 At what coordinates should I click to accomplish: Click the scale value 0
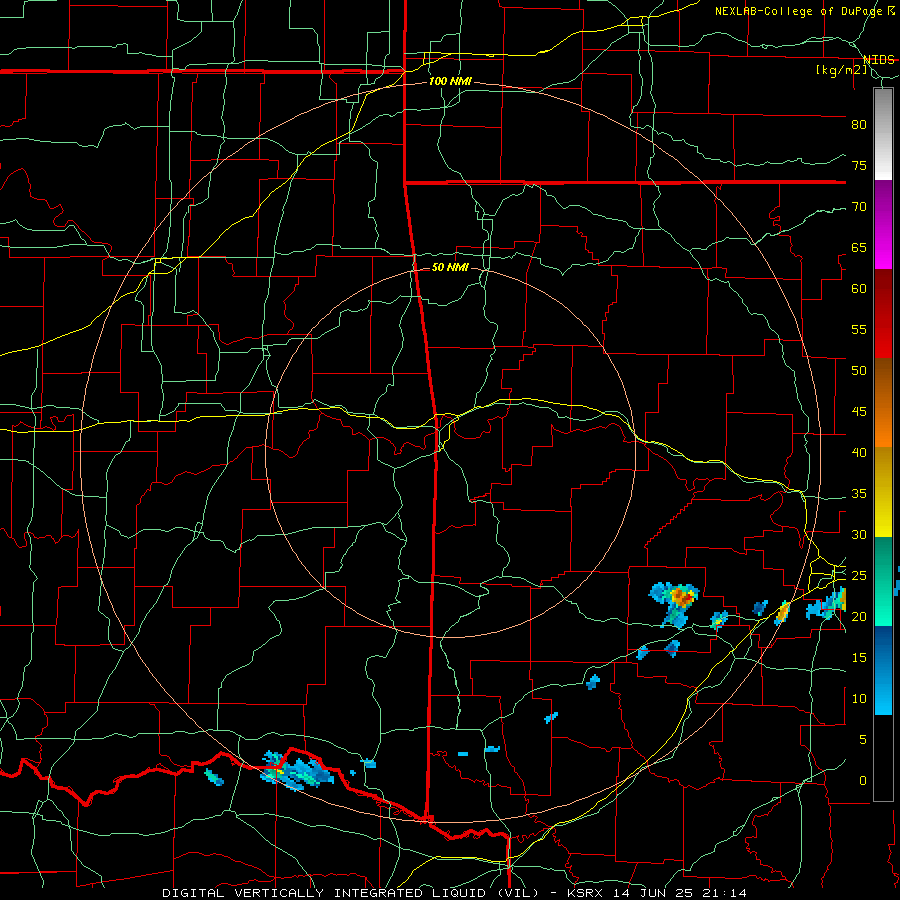pos(863,781)
